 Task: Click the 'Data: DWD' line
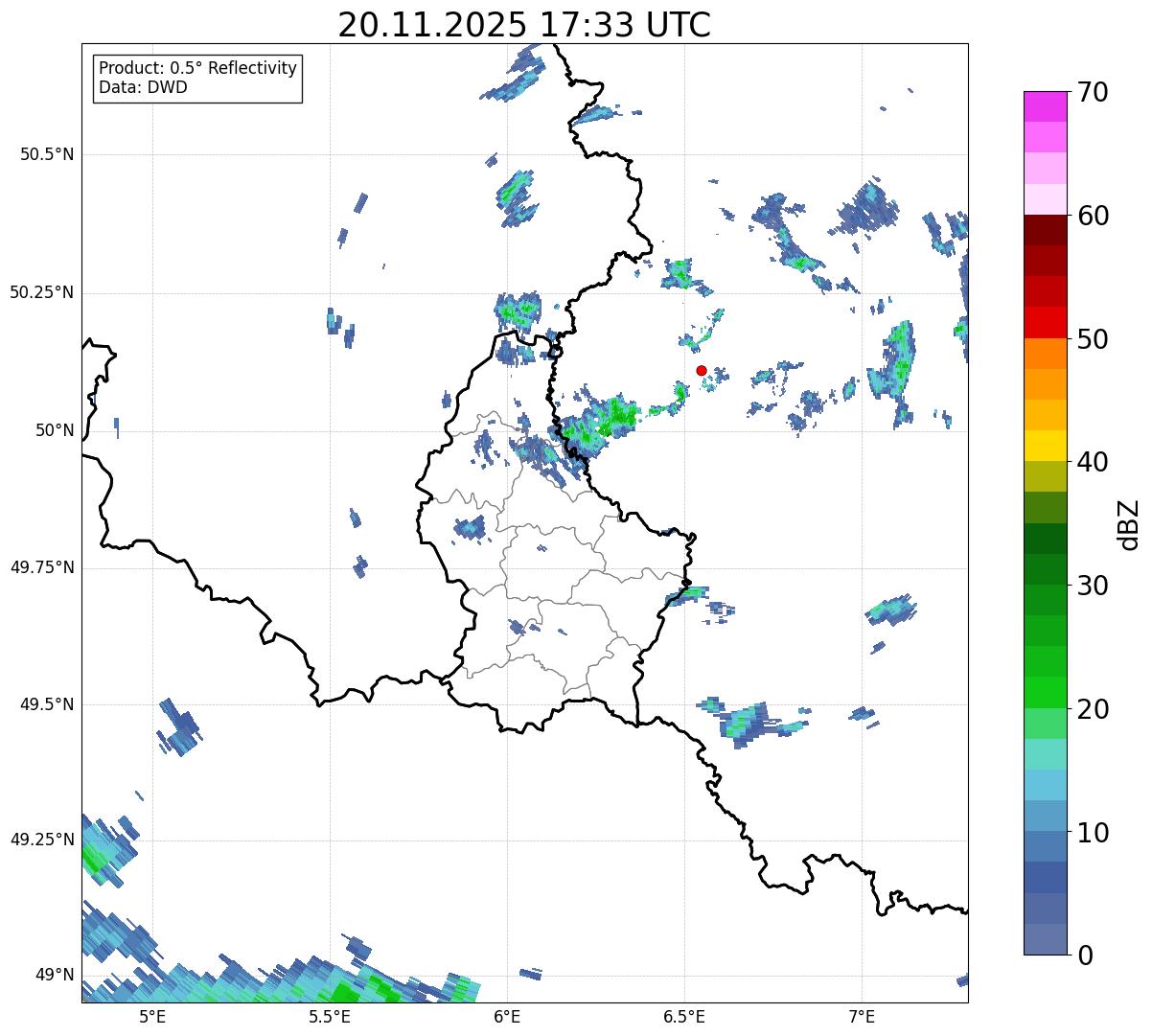(x=143, y=88)
